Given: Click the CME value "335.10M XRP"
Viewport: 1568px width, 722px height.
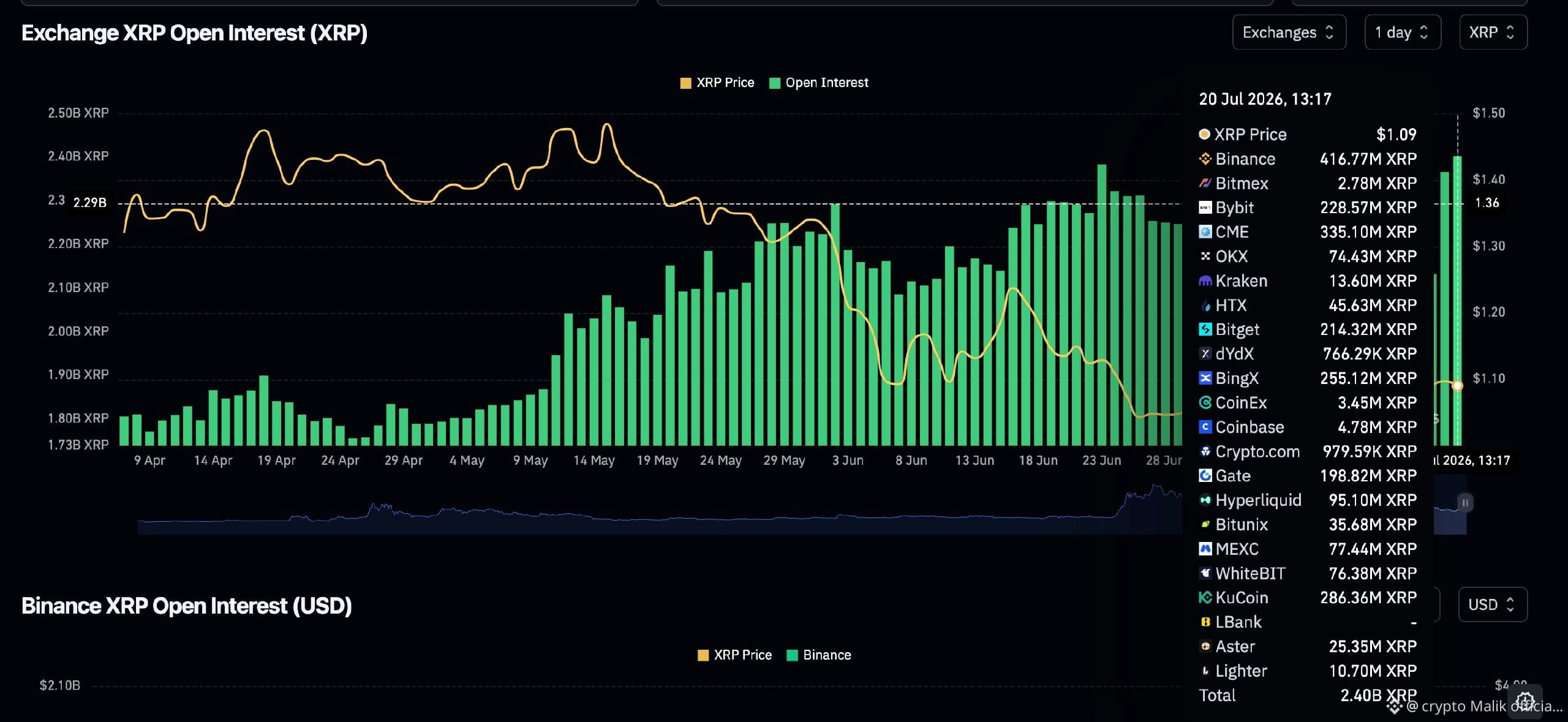Looking at the screenshot, I should click(1368, 232).
